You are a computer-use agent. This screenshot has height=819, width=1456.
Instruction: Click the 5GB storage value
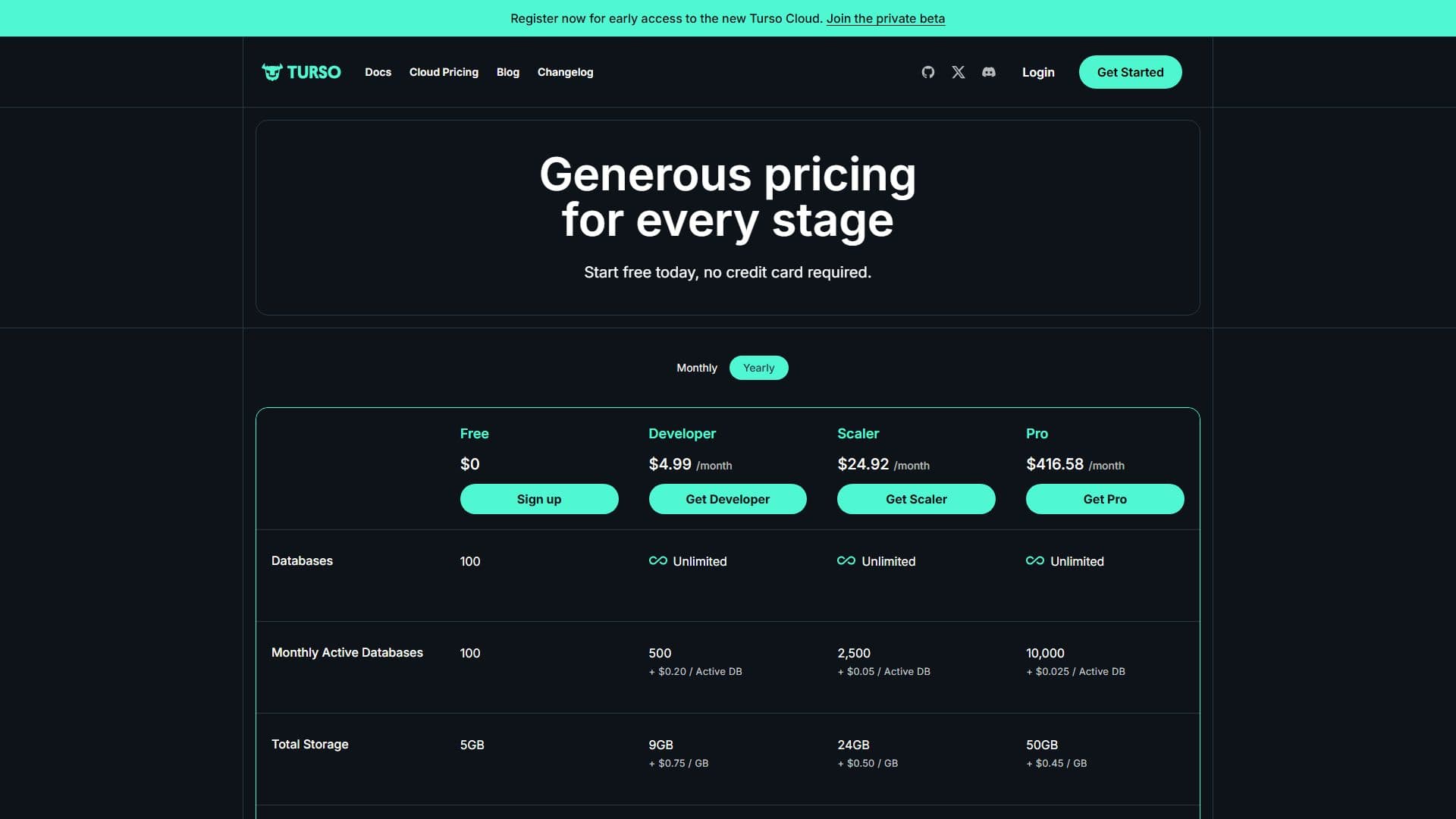(472, 745)
